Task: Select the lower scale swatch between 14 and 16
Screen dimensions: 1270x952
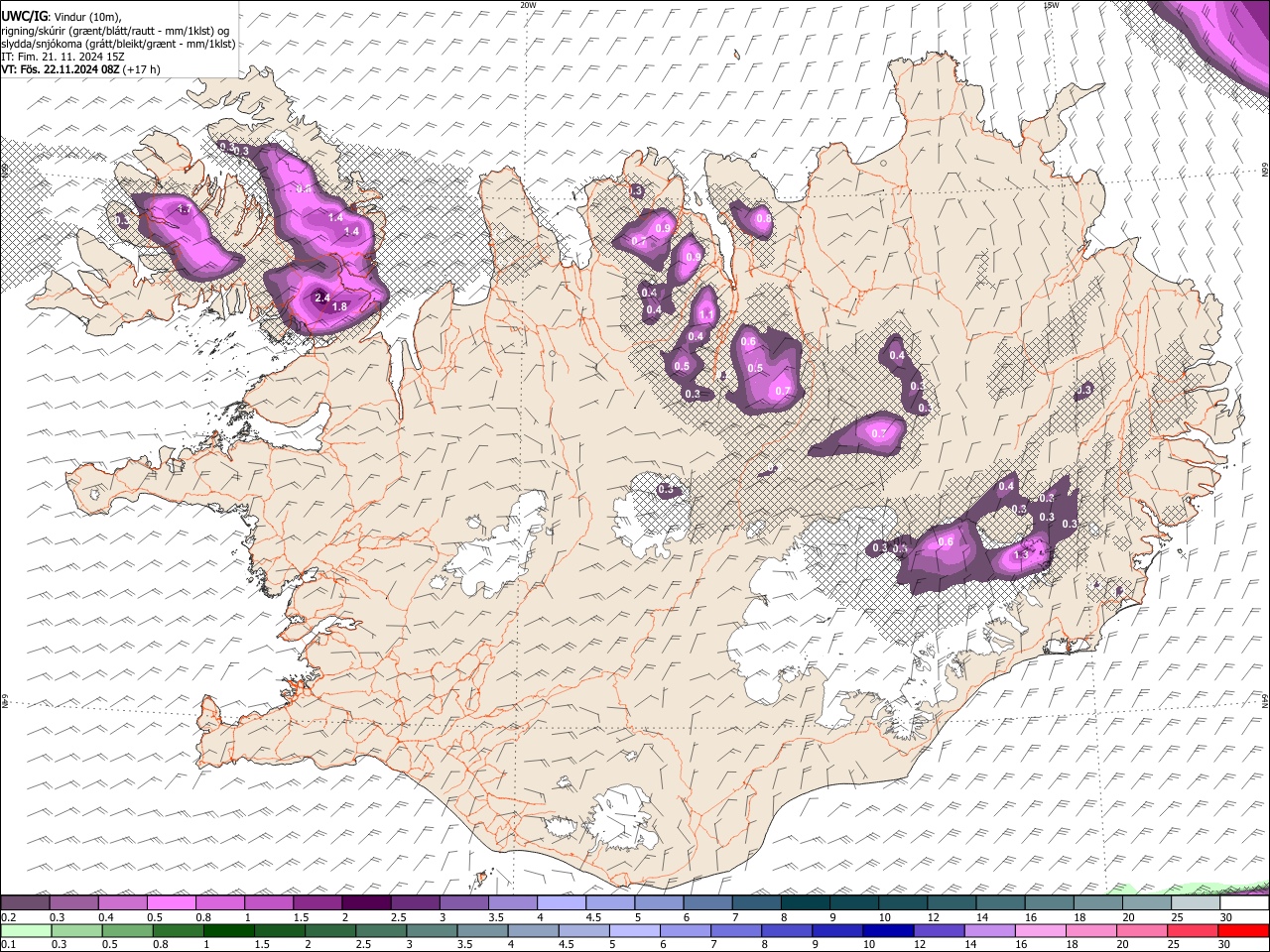Action: click(990, 930)
